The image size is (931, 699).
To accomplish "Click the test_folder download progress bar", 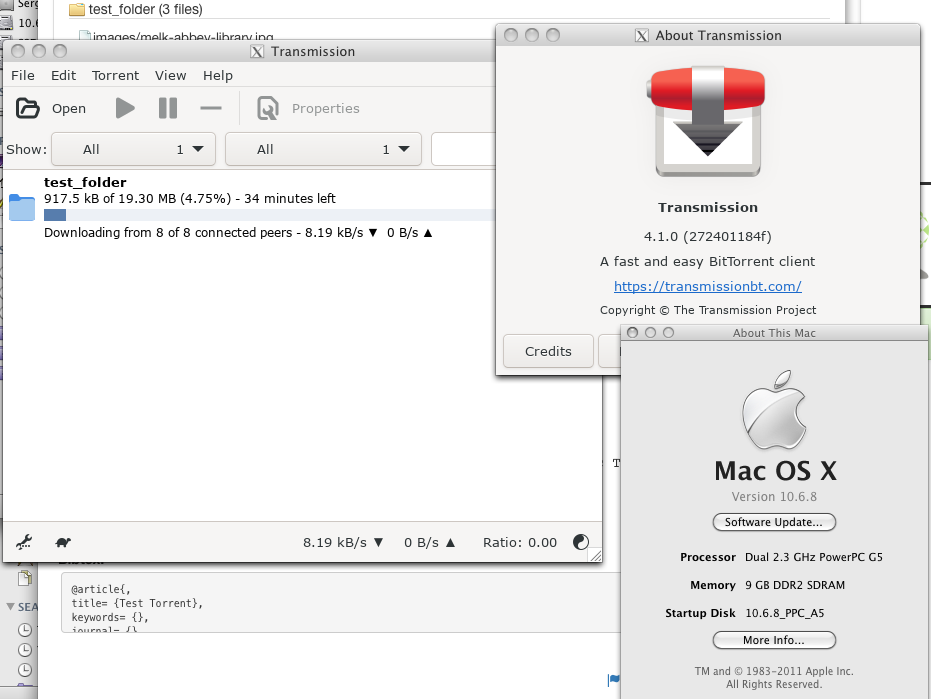I will click(x=269, y=215).
